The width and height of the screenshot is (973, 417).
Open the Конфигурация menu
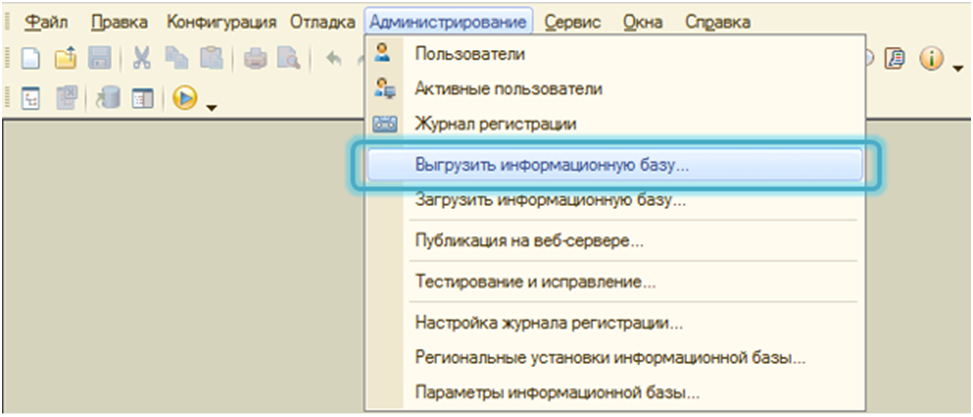[x=222, y=22]
